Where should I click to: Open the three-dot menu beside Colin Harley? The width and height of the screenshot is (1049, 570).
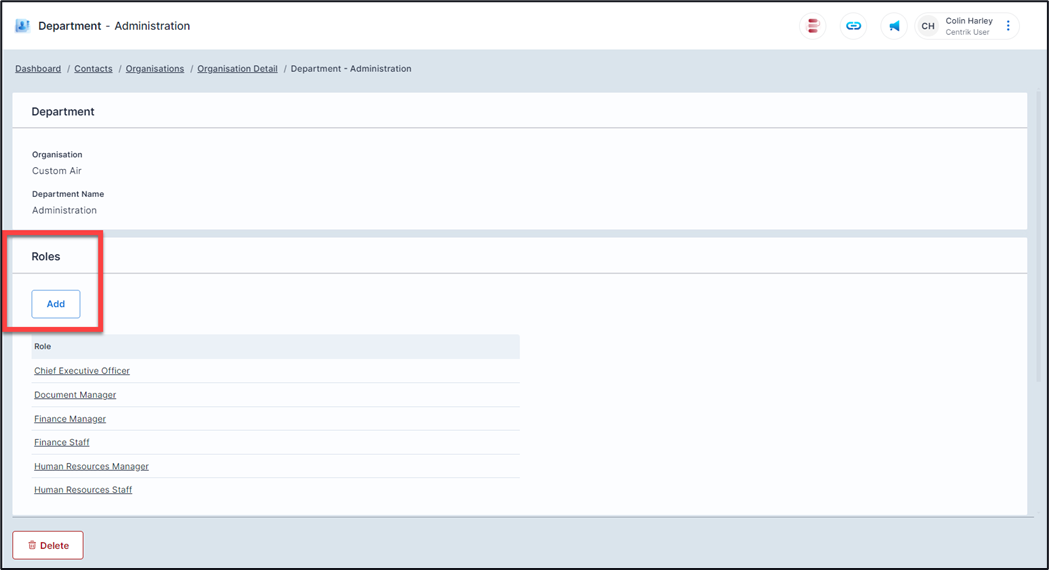[x=1008, y=26]
